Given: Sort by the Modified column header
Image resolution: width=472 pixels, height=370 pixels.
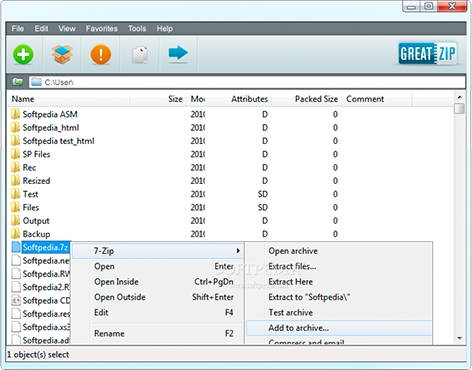Looking at the screenshot, I should [x=197, y=99].
